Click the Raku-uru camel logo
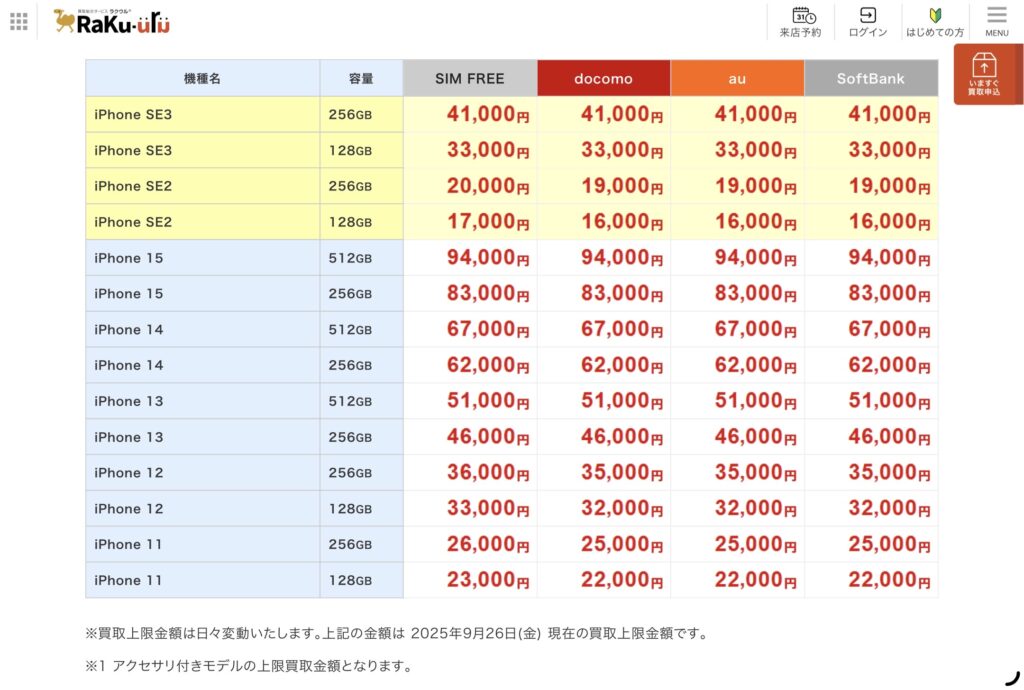 (112, 21)
